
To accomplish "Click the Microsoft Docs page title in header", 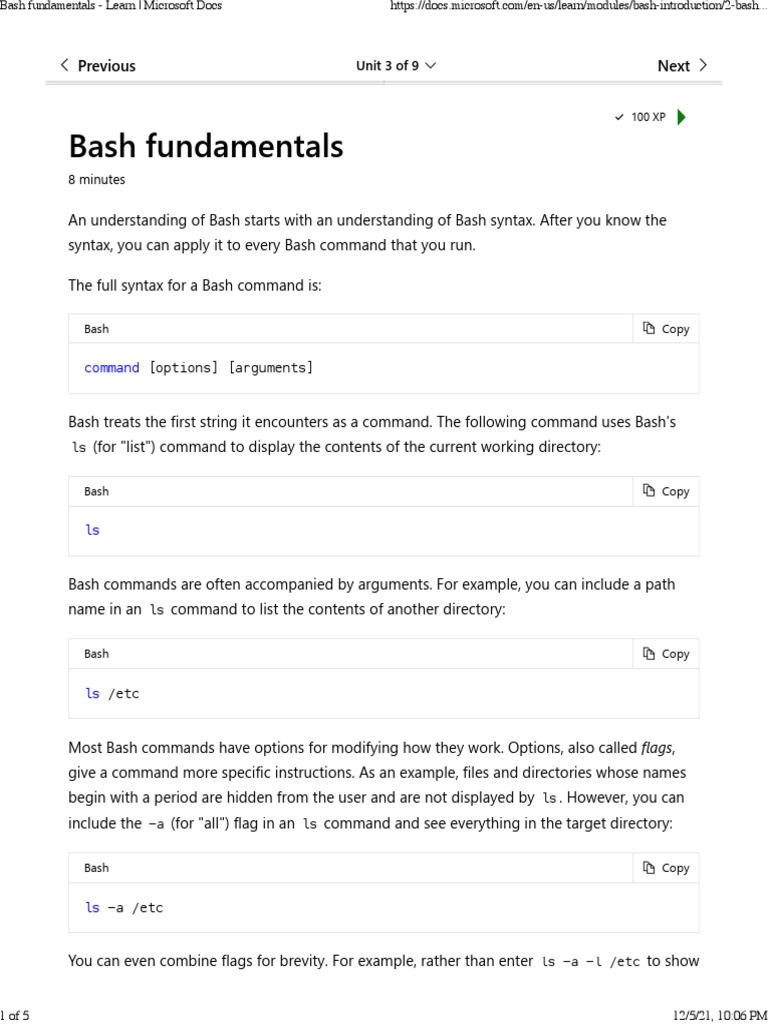I will pyautogui.click(x=111, y=6).
